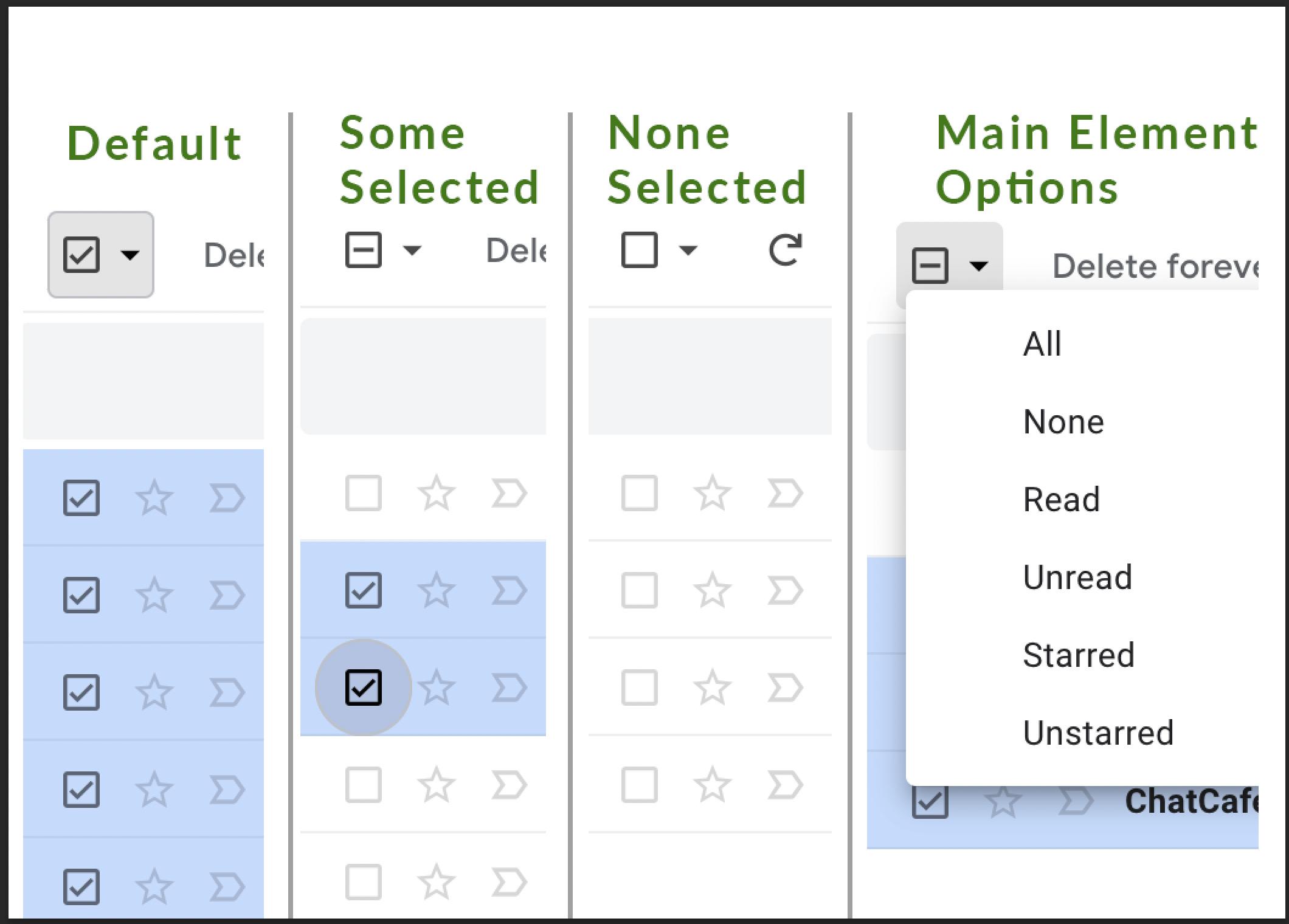The width and height of the screenshot is (1289, 924).
Task: Click the refresh icon in None Selected panel
Action: pos(785,250)
